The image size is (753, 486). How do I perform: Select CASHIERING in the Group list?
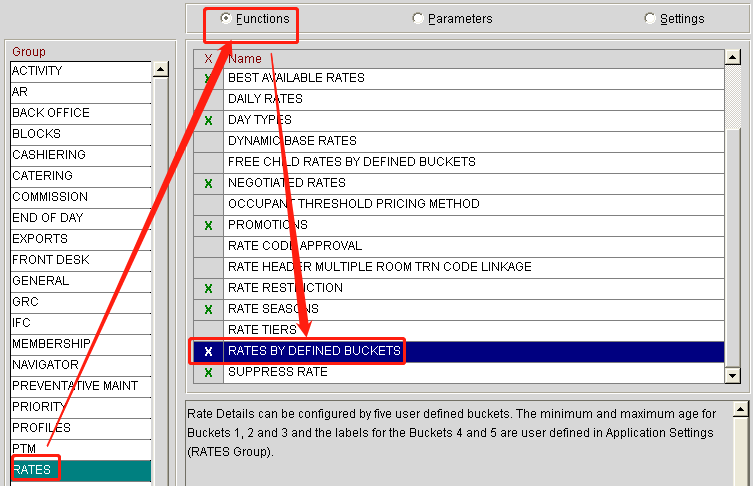[x=48, y=155]
